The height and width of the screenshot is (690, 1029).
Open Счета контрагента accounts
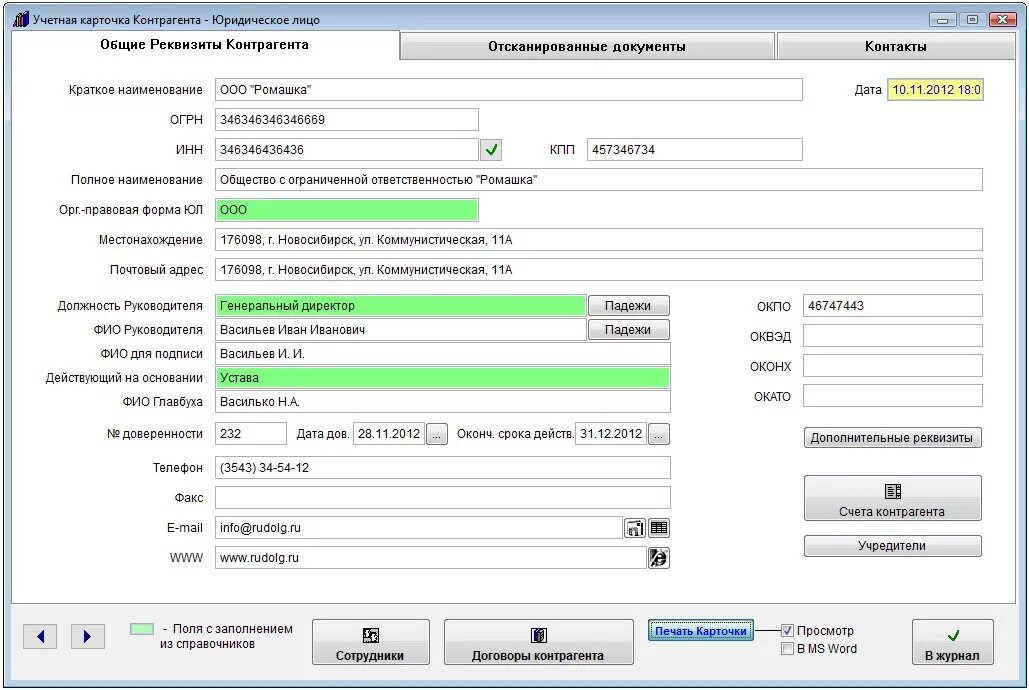coord(892,498)
